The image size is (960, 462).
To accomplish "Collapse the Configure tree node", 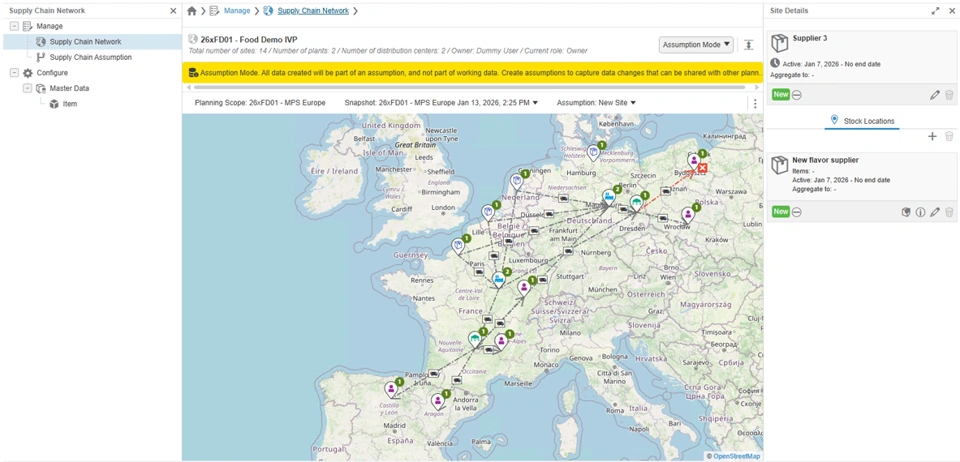I will [x=13, y=72].
